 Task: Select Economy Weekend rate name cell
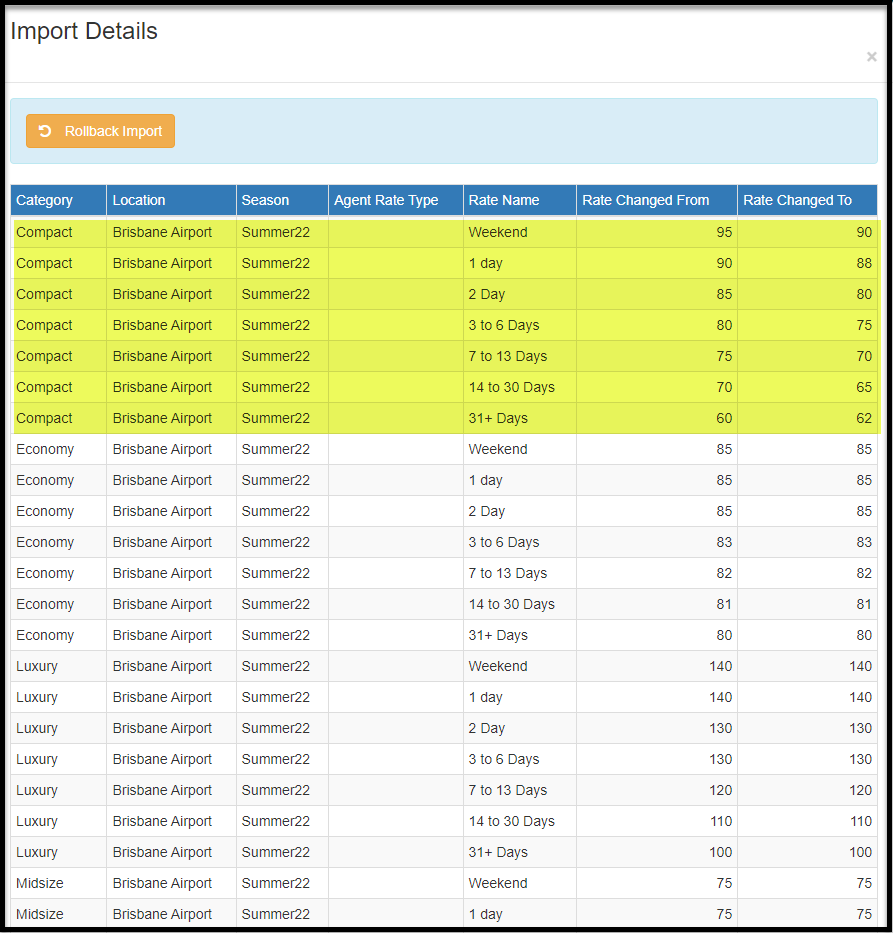pyautogui.click(x=519, y=449)
